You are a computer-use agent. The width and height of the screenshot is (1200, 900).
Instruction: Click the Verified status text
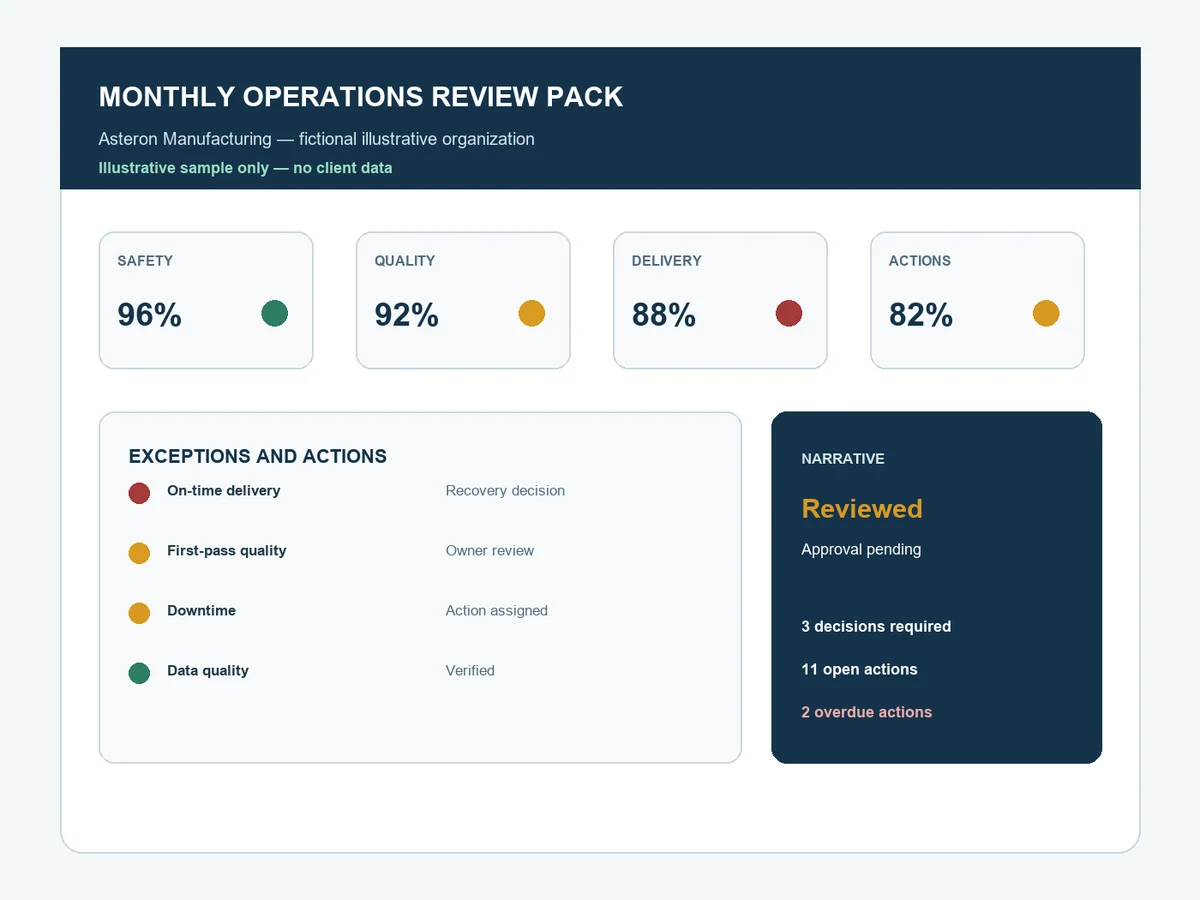470,671
